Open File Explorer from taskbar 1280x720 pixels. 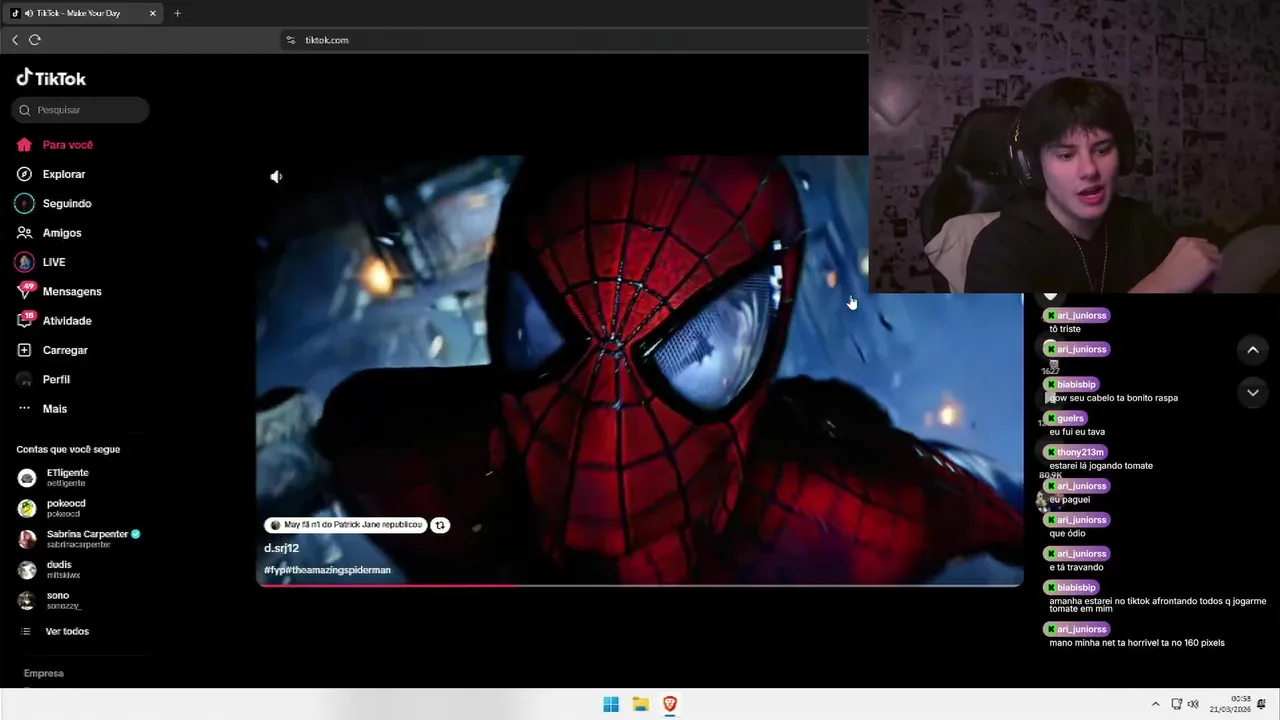click(x=640, y=704)
